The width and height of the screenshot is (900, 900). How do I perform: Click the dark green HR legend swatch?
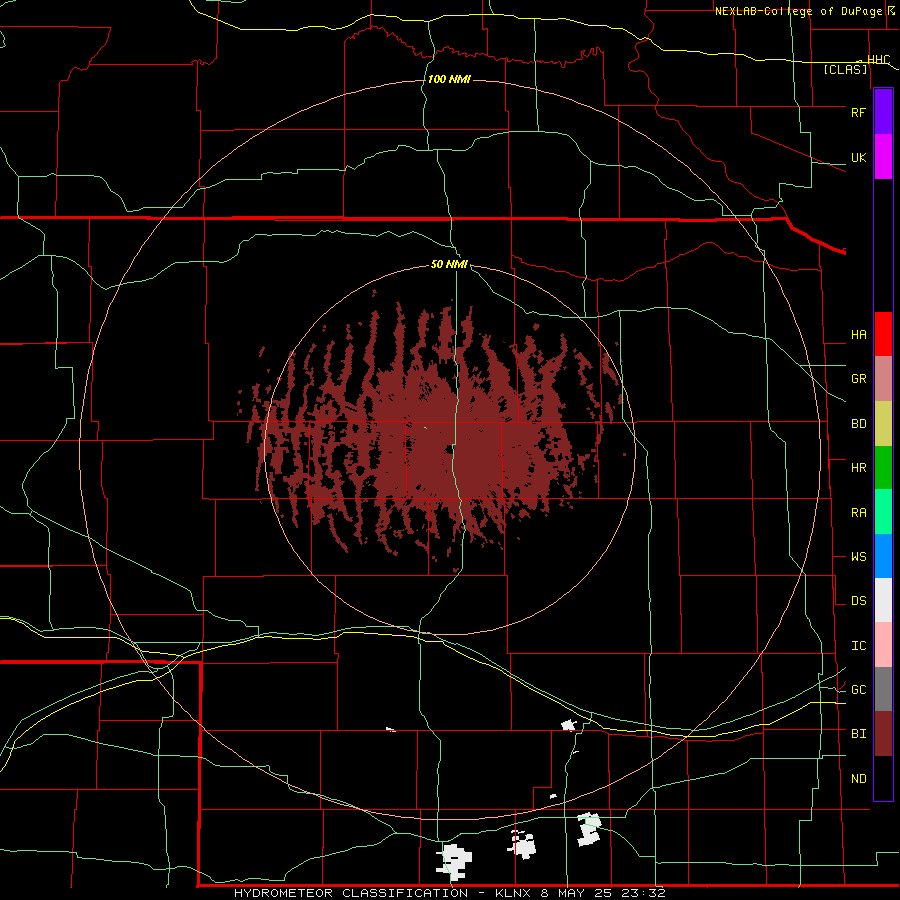click(883, 468)
